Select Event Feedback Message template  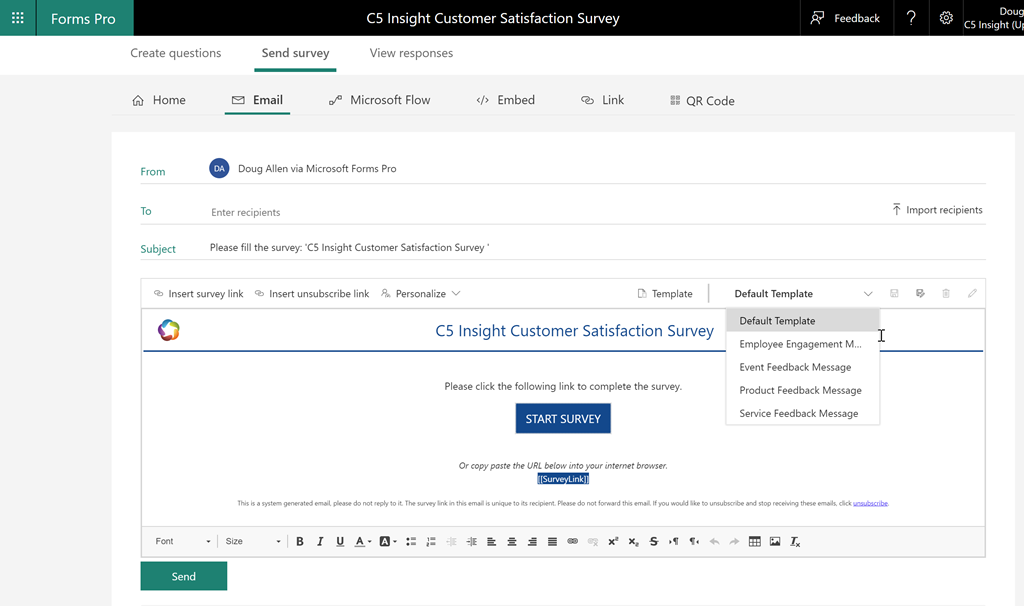coord(803,367)
